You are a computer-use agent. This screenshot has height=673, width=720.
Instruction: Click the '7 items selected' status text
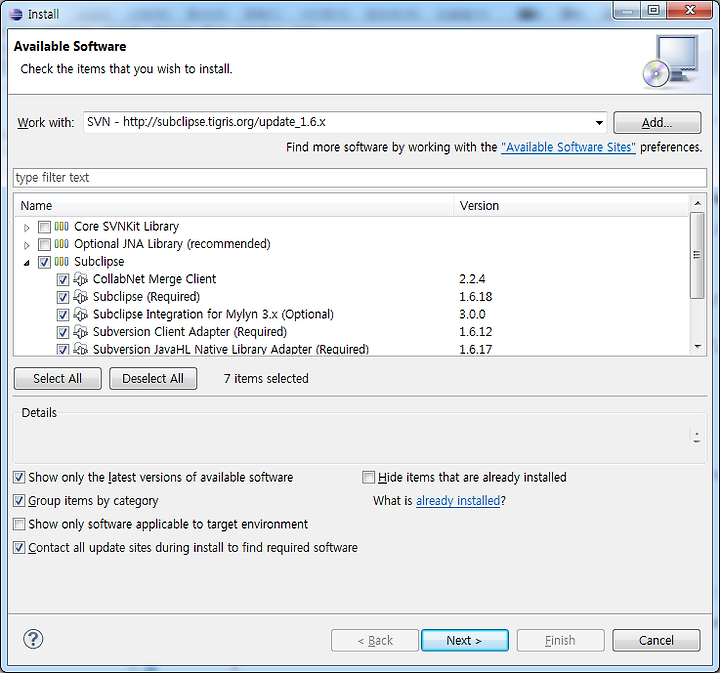(266, 379)
